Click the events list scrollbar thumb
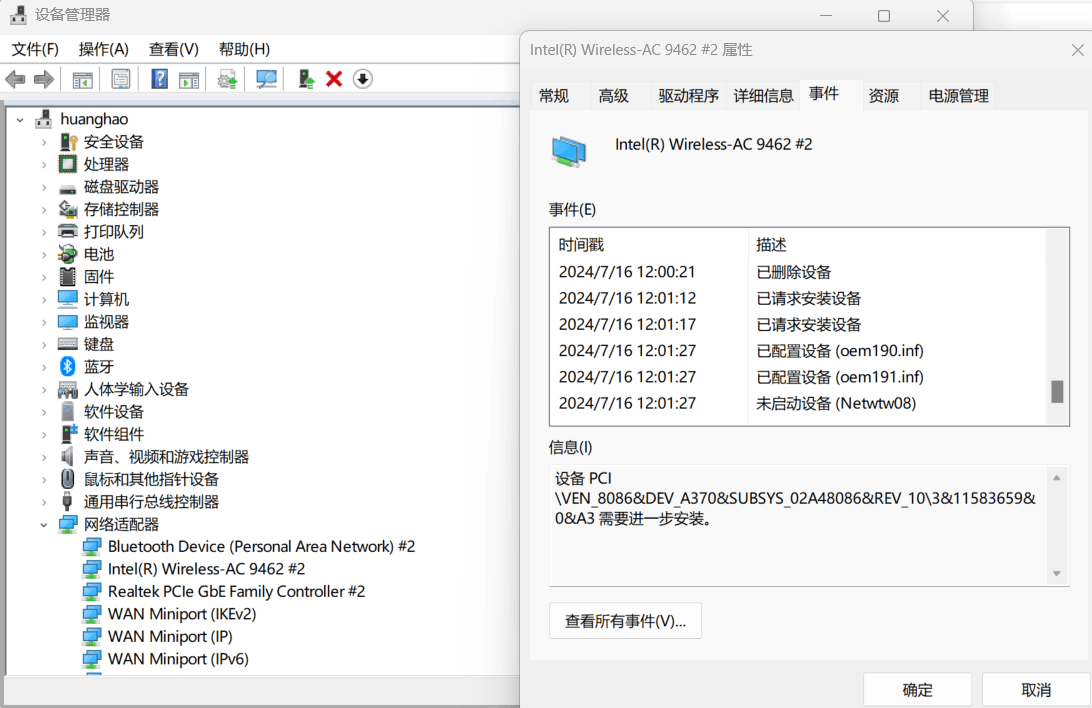This screenshot has width=1092, height=708. click(1057, 391)
